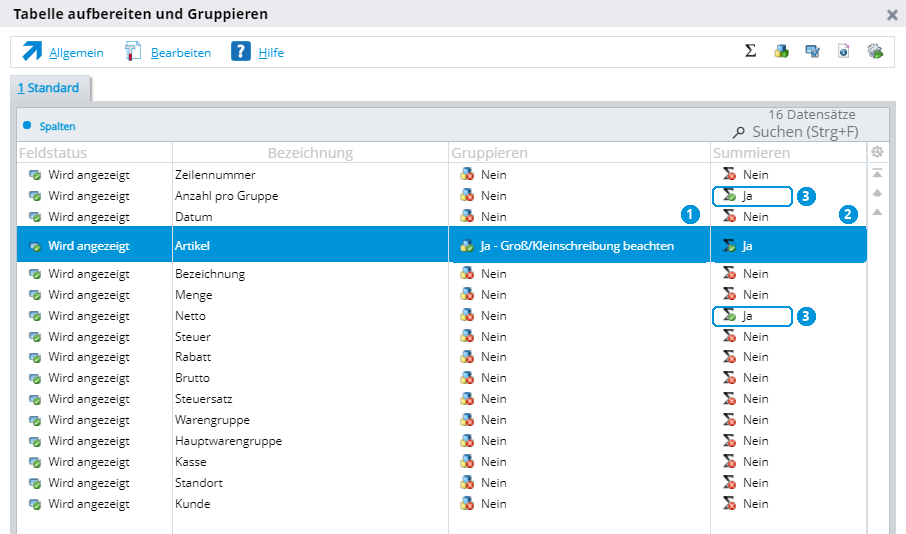906x534 pixels.
Task: Toggle Gruppieren 'Nein' for the Hauptwarengruppe row
Action: [493, 440]
